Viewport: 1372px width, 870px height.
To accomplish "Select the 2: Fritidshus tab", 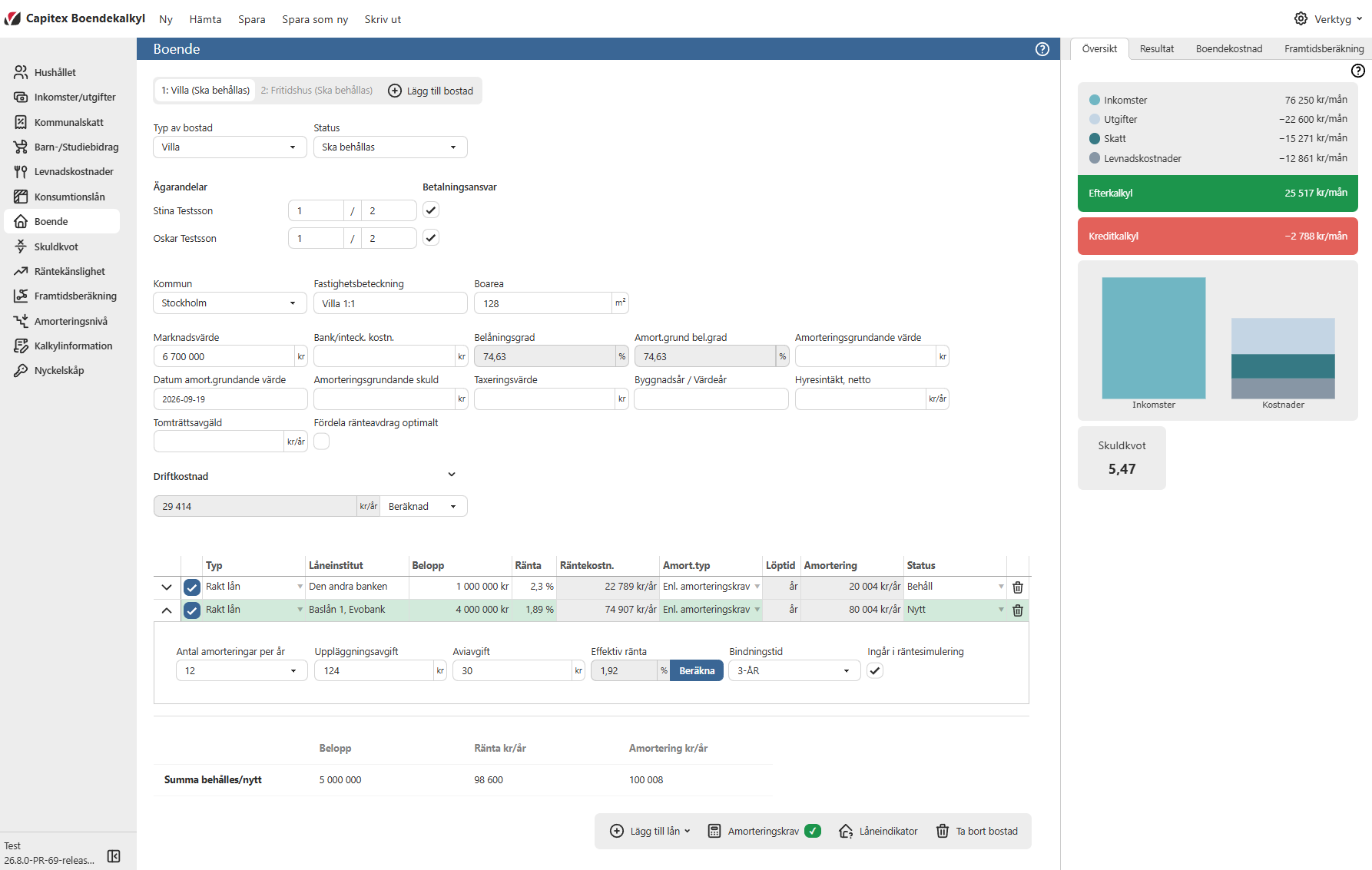I will tap(316, 91).
